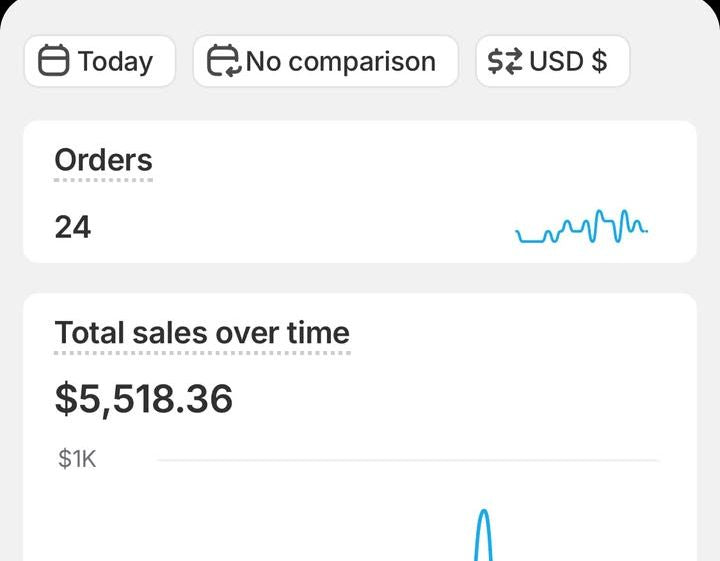Click the word Today in date filter

(x=115, y=62)
